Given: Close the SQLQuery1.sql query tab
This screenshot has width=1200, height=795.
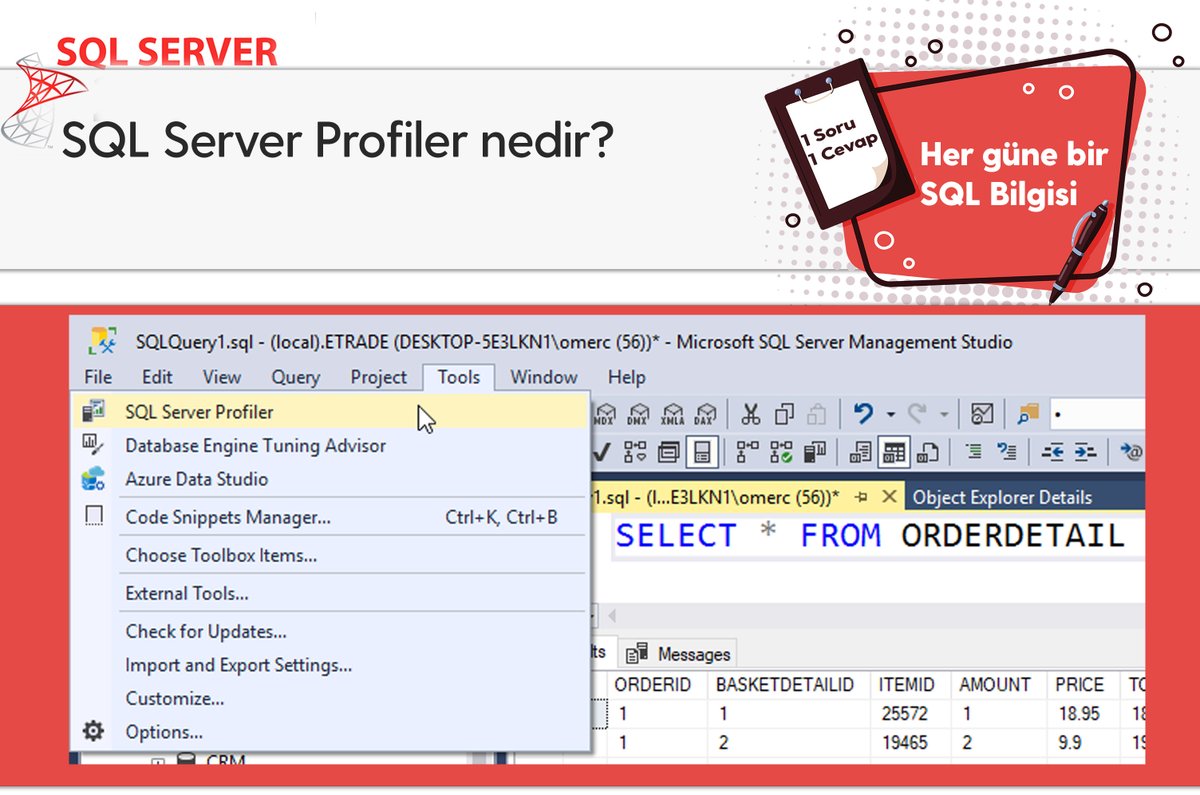Looking at the screenshot, I should (x=888, y=497).
